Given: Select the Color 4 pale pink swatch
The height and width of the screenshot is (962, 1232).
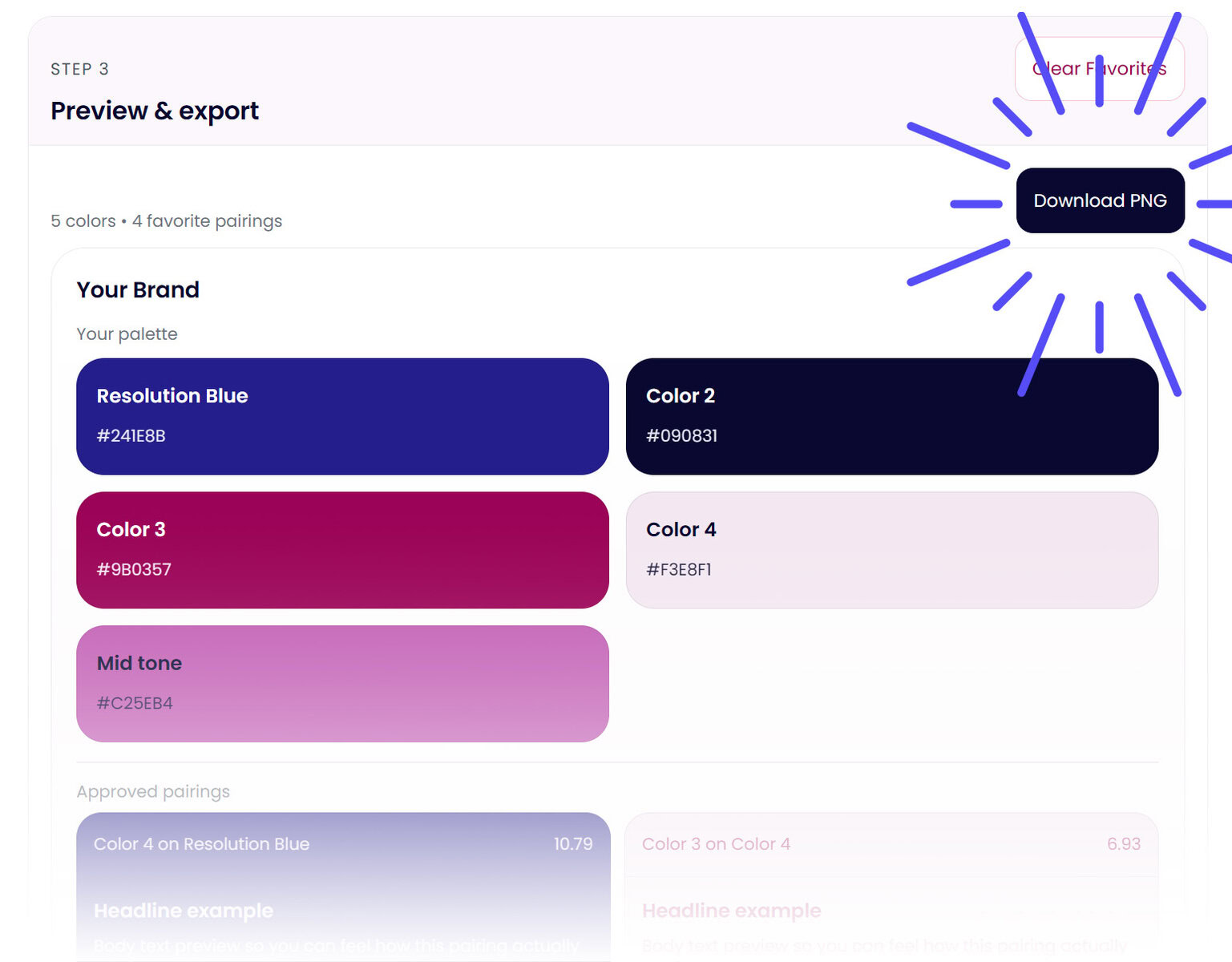Looking at the screenshot, I should (891, 550).
